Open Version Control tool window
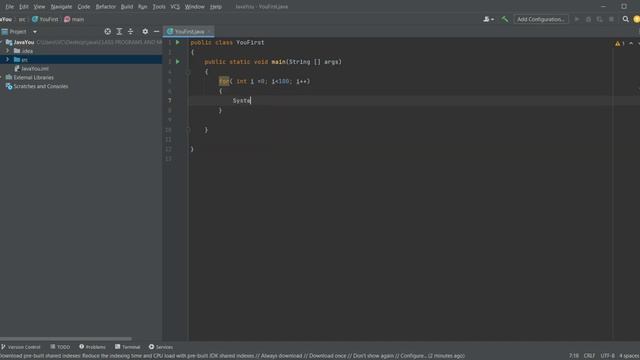The image size is (640, 360). click(20, 347)
